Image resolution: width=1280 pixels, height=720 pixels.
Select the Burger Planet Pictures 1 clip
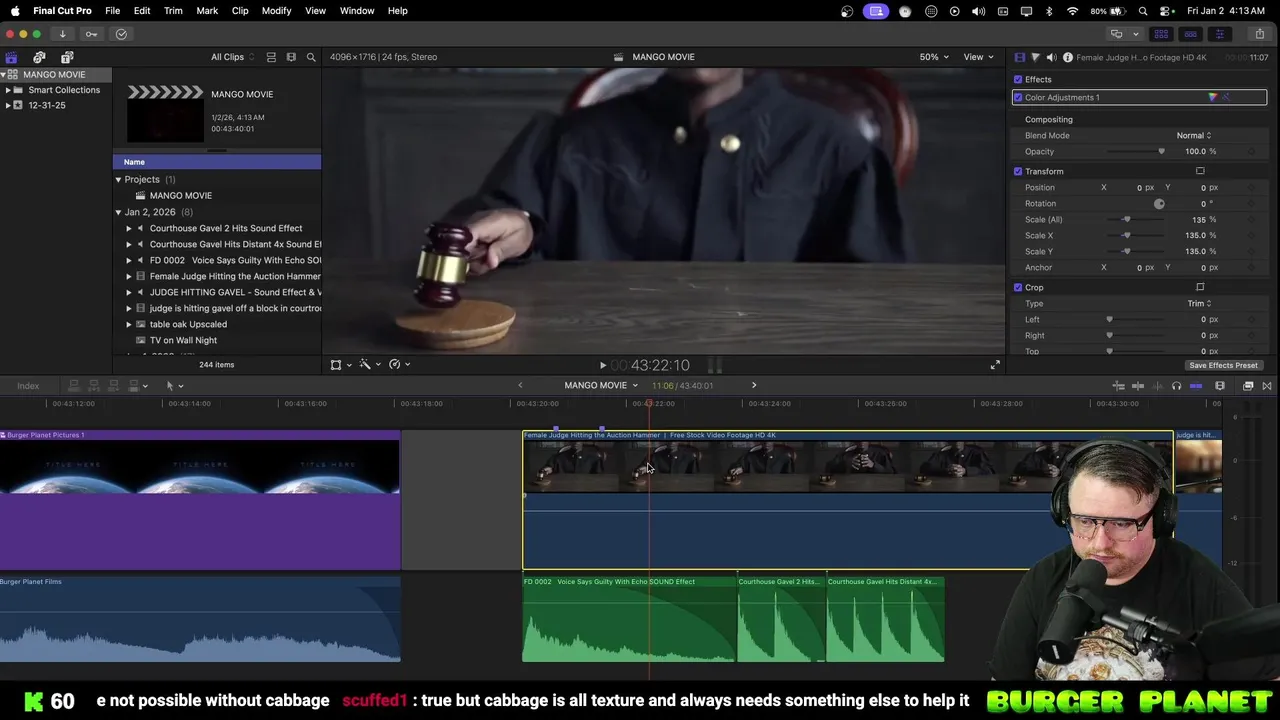tap(200, 500)
